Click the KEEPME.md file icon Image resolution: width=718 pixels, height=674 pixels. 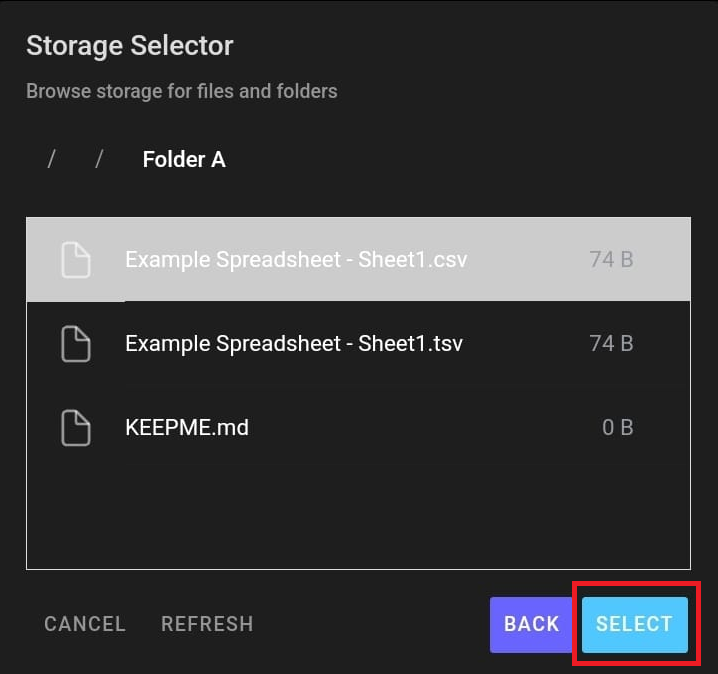pyautogui.click(x=76, y=428)
